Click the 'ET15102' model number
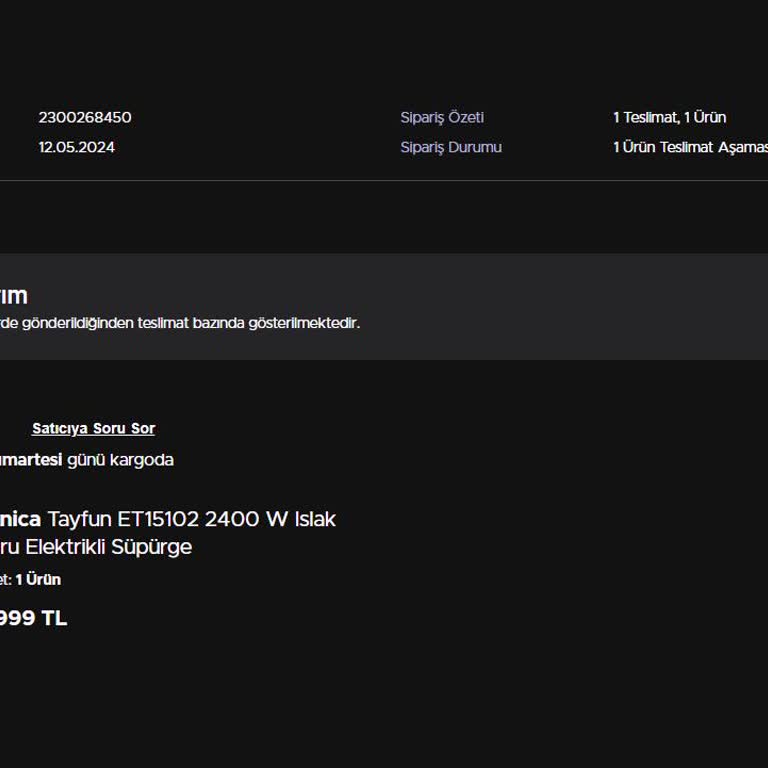Screen dimensions: 768x768 pos(158,520)
